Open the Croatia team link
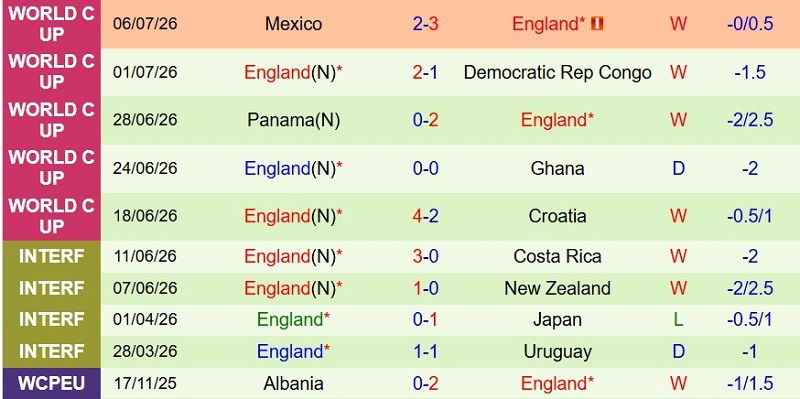Viewport: 800px width, 399px height. pyautogui.click(x=557, y=216)
